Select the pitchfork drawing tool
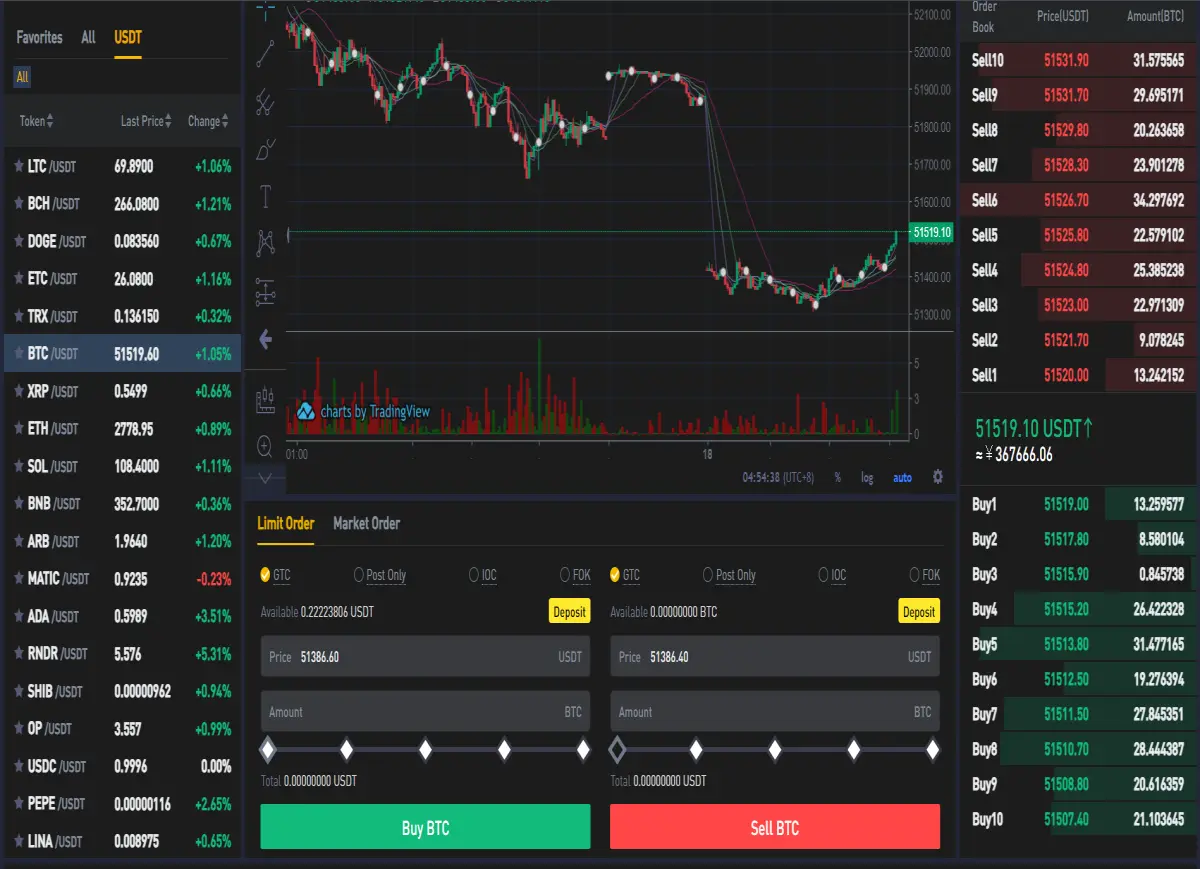The image size is (1200, 869). [265, 101]
